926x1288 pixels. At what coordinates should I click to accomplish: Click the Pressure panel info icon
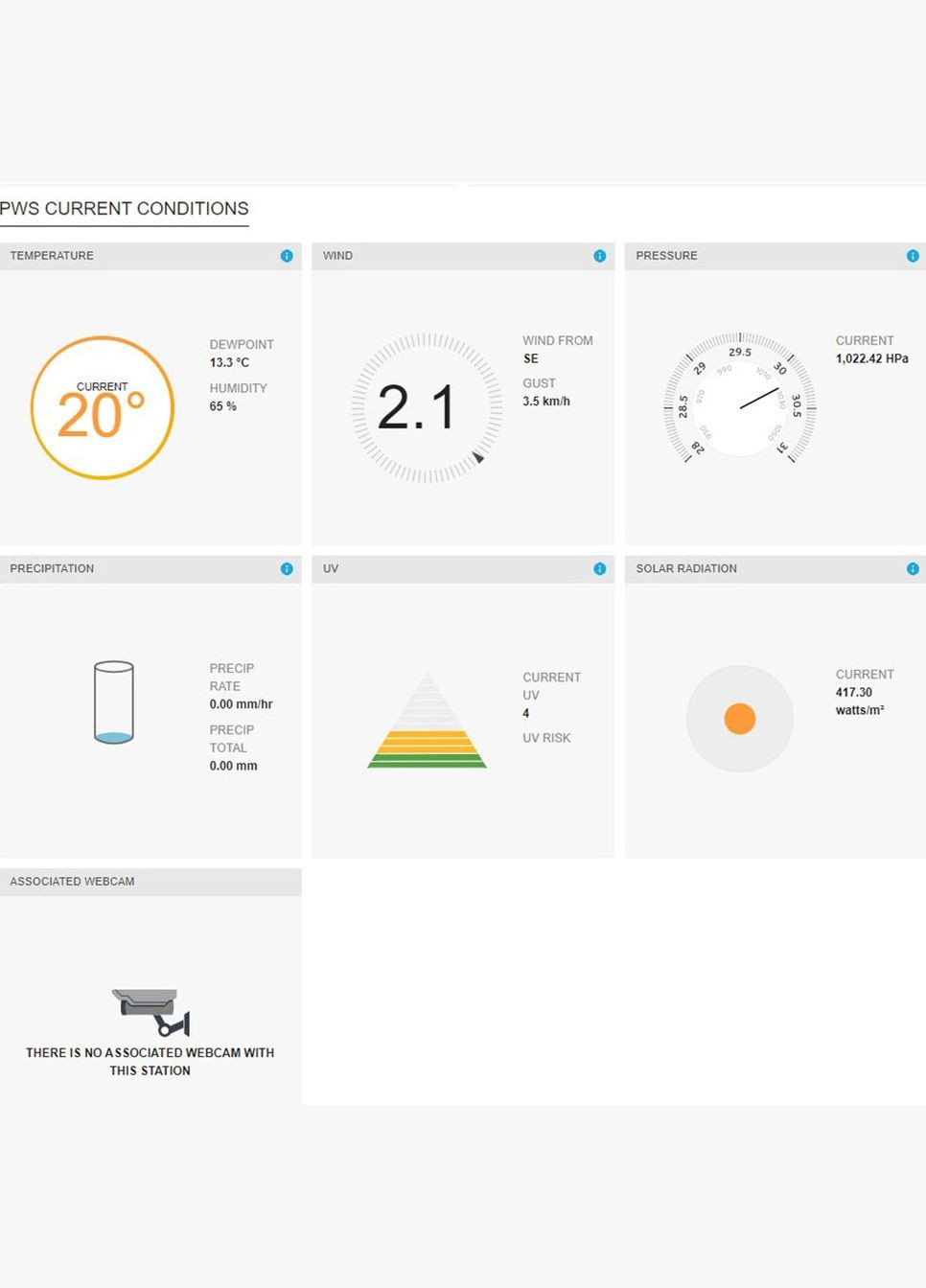(913, 256)
